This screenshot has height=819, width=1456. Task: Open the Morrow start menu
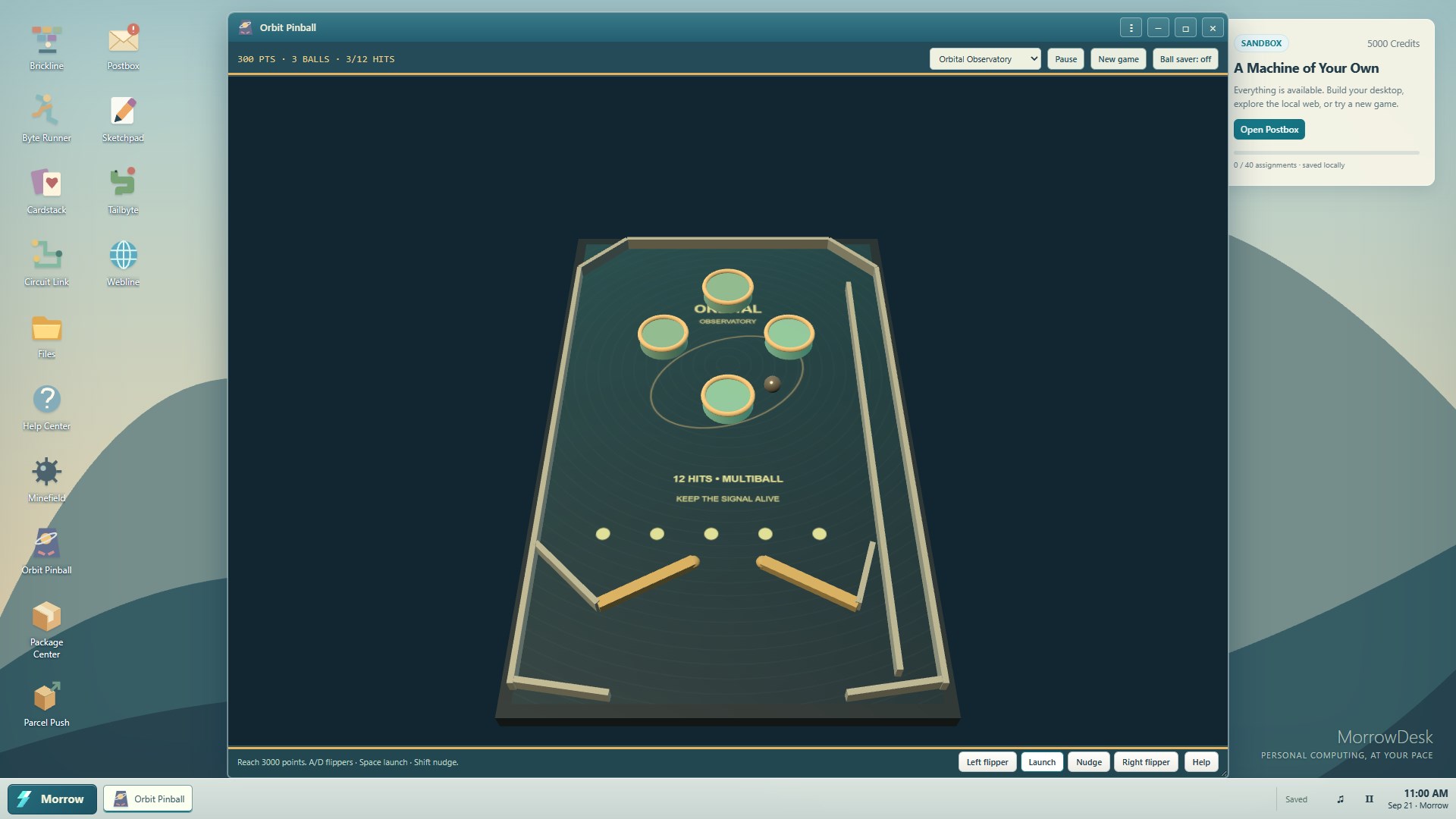[x=52, y=799]
